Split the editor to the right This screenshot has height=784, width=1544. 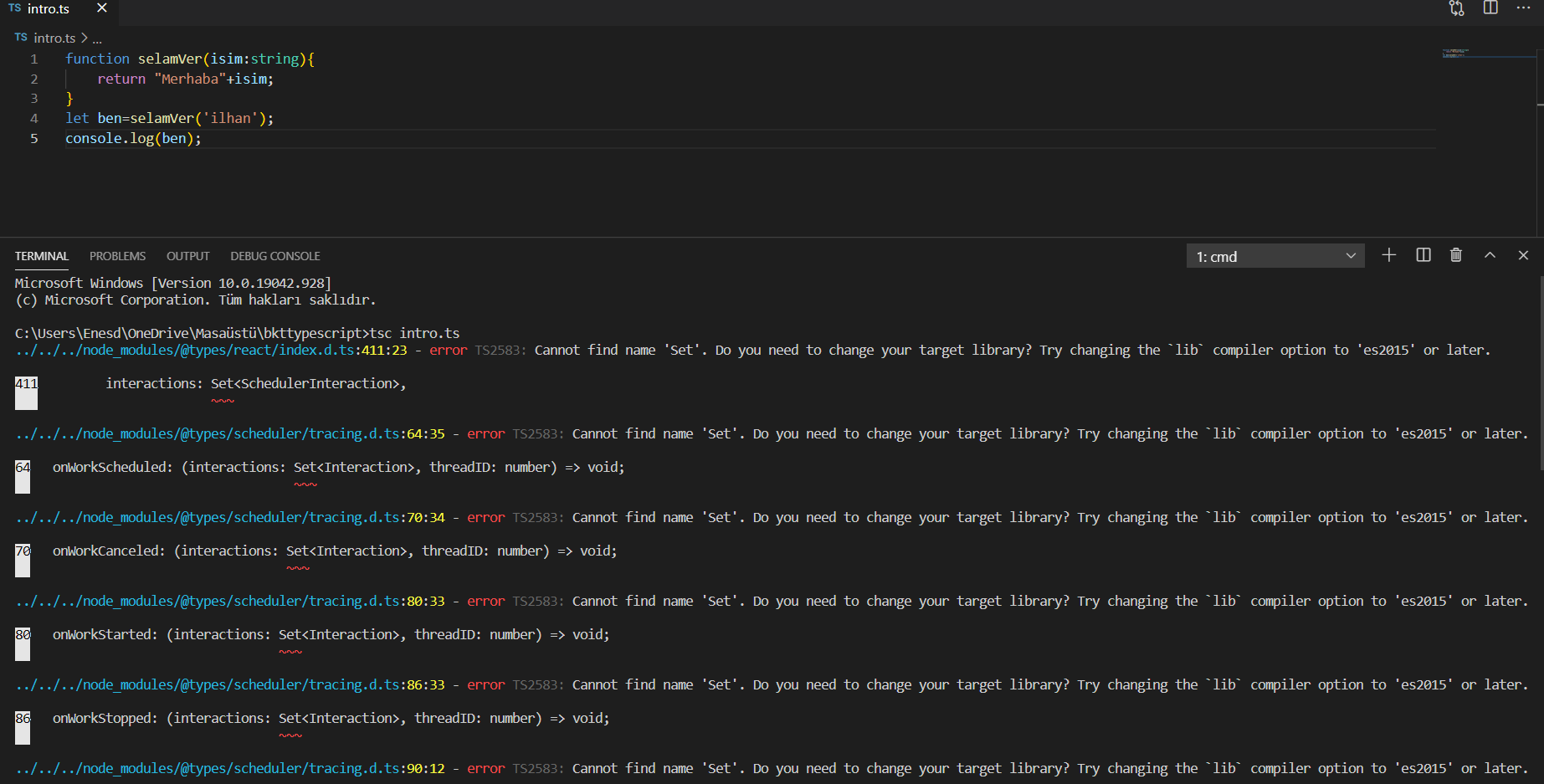1490,8
